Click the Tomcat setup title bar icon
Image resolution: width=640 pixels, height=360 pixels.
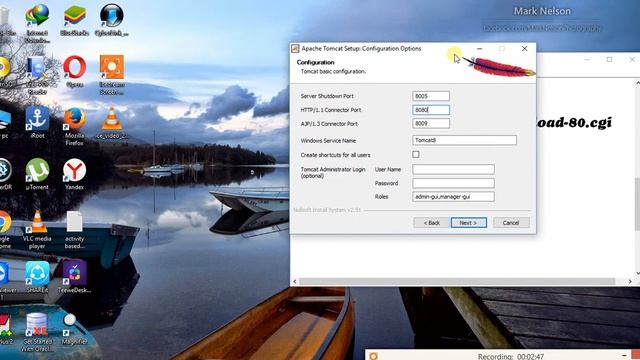point(295,49)
